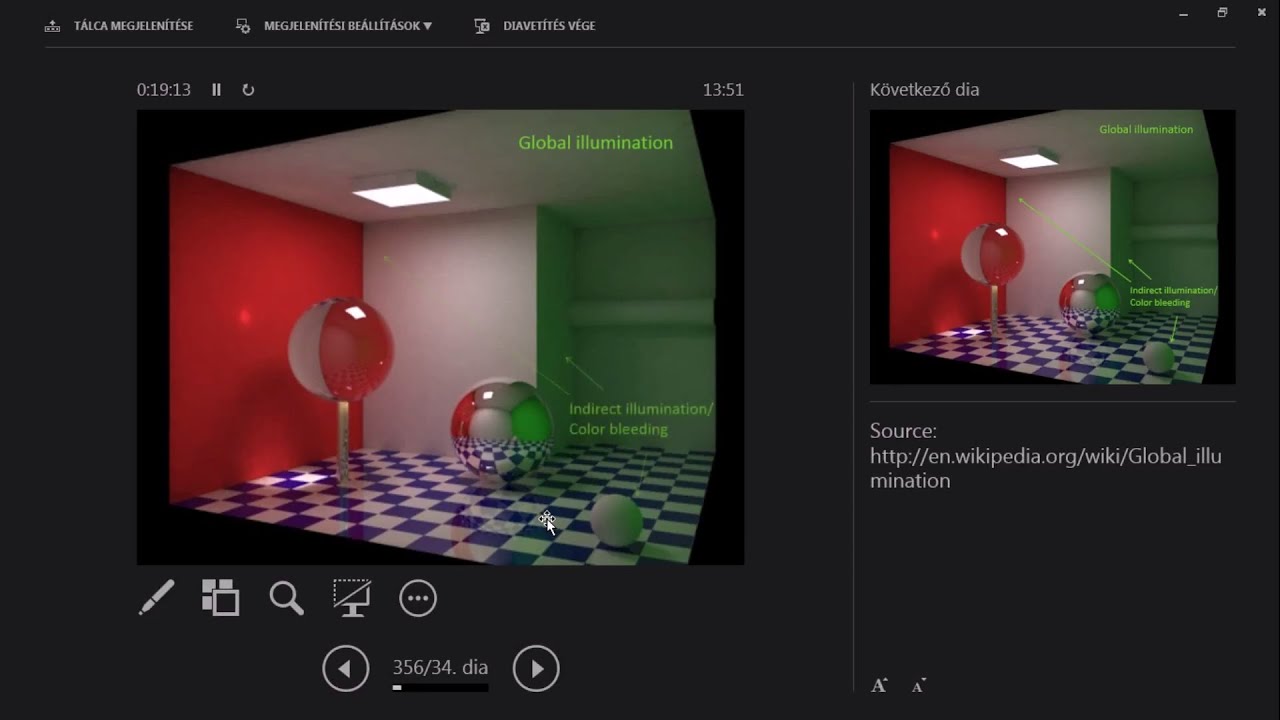Viewport: 1280px width, 720px height.
Task: Decrease notes font size with small A icon
Action: [916, 685]
